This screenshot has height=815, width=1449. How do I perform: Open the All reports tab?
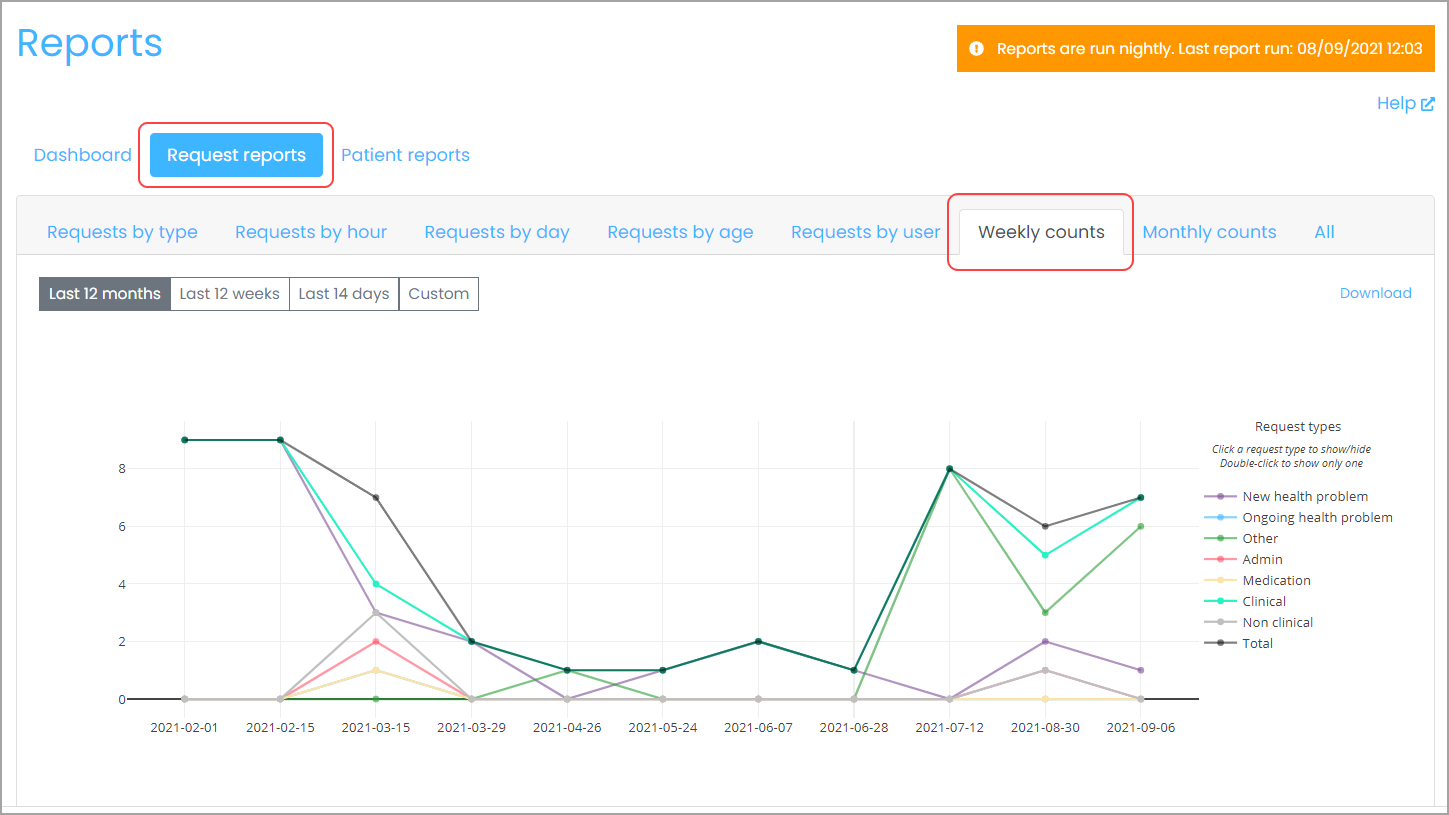(1324, 232)
